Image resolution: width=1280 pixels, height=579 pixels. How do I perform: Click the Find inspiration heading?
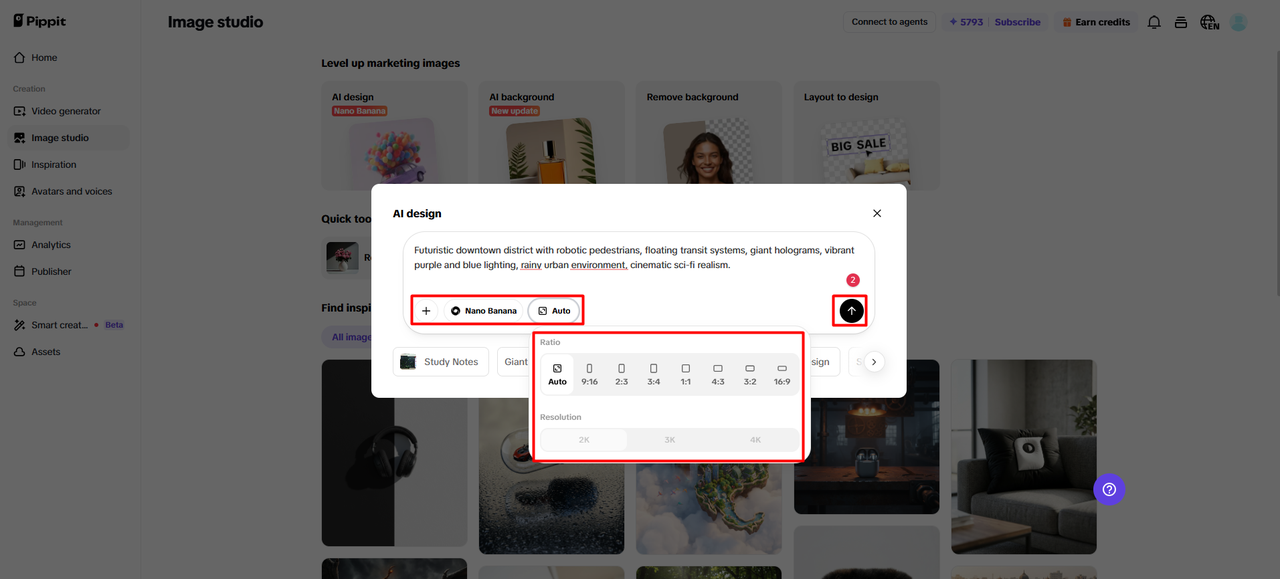coord(346,308)
